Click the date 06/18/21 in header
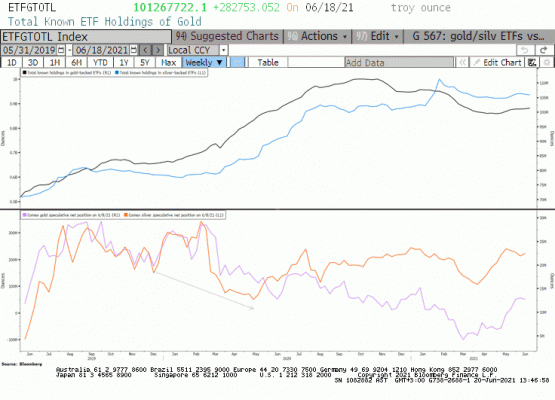Screen dimensions: 555x400 click(330, 7)
